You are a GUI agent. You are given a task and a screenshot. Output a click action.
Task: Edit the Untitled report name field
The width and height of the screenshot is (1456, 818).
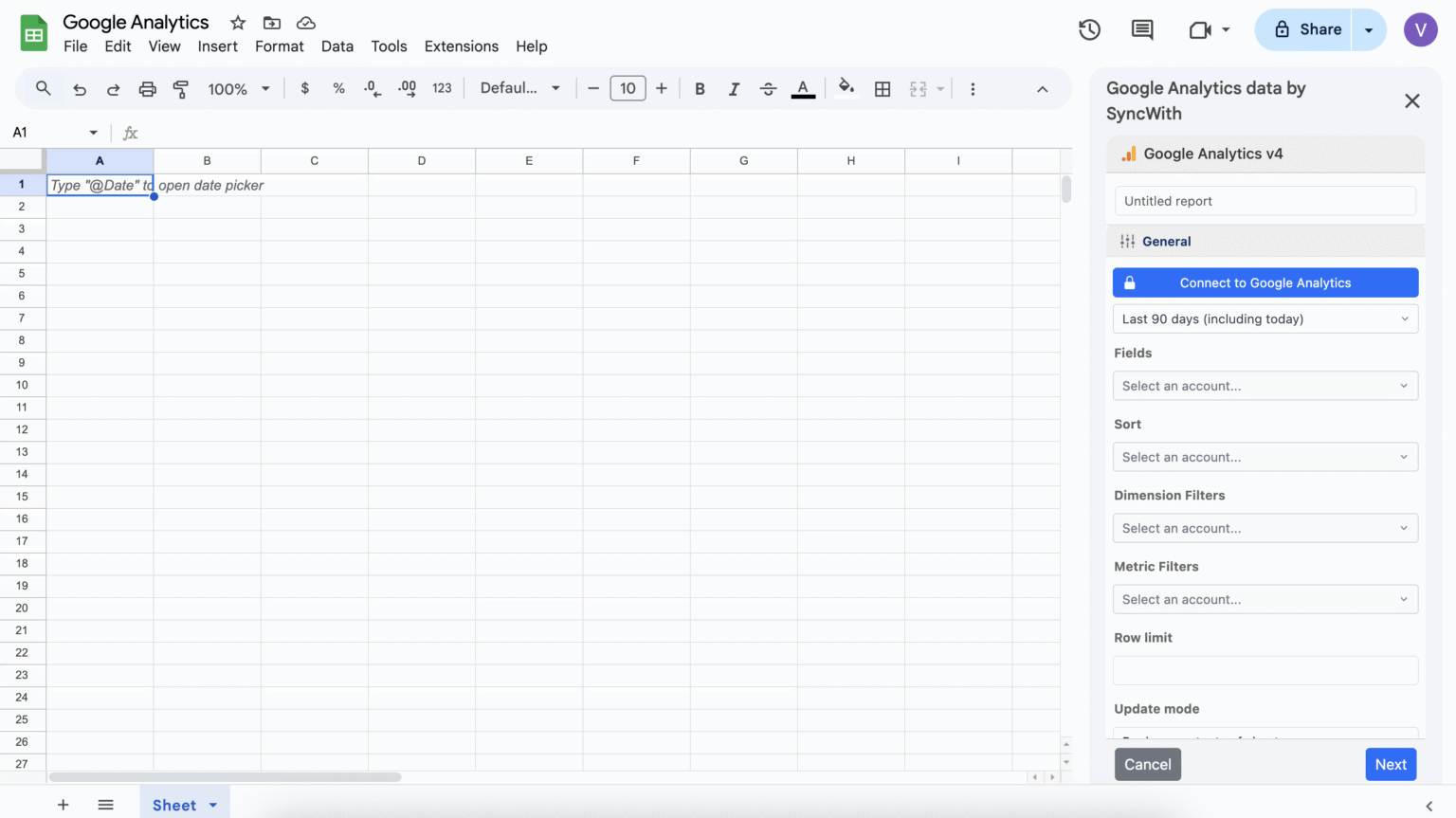1265,201
